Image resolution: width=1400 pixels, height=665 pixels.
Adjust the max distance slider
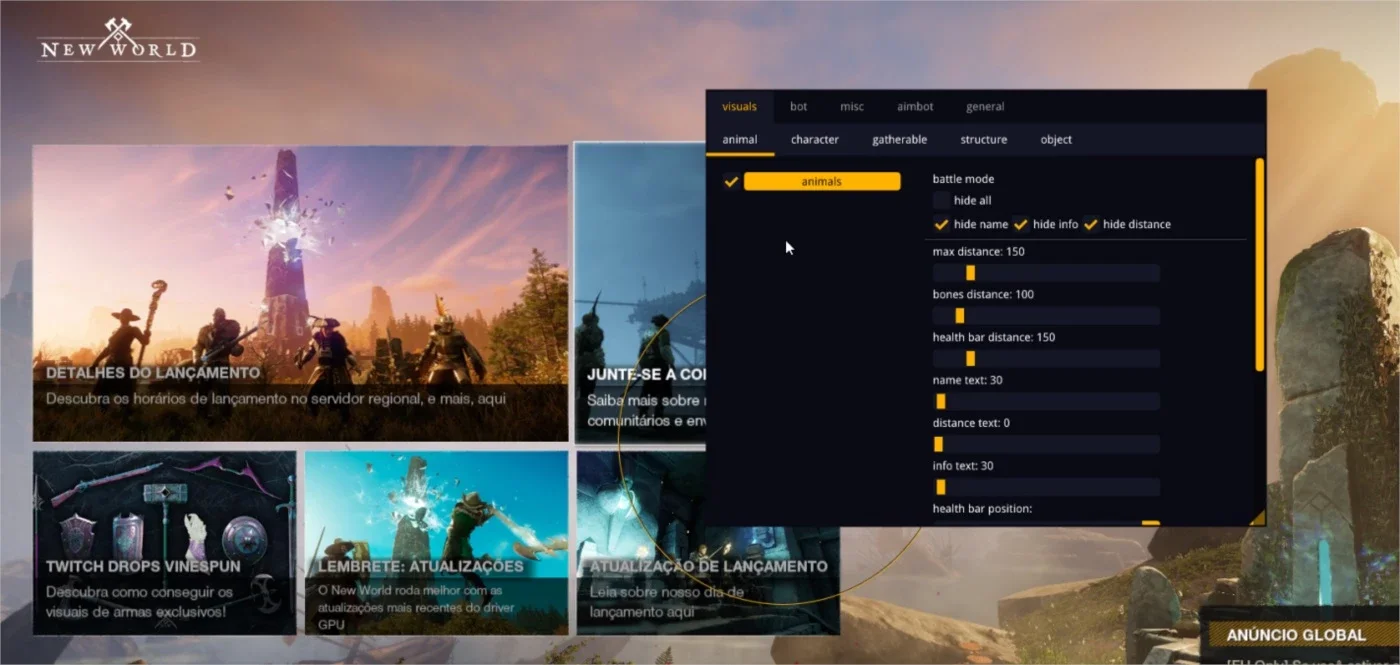tap(1046, 273)
